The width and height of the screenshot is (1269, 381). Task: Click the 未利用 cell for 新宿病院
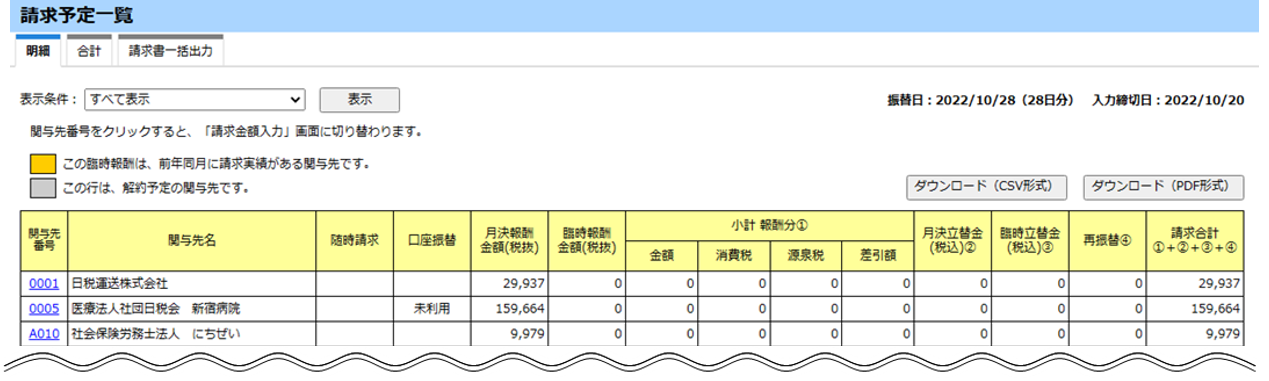tap(433, 309)
